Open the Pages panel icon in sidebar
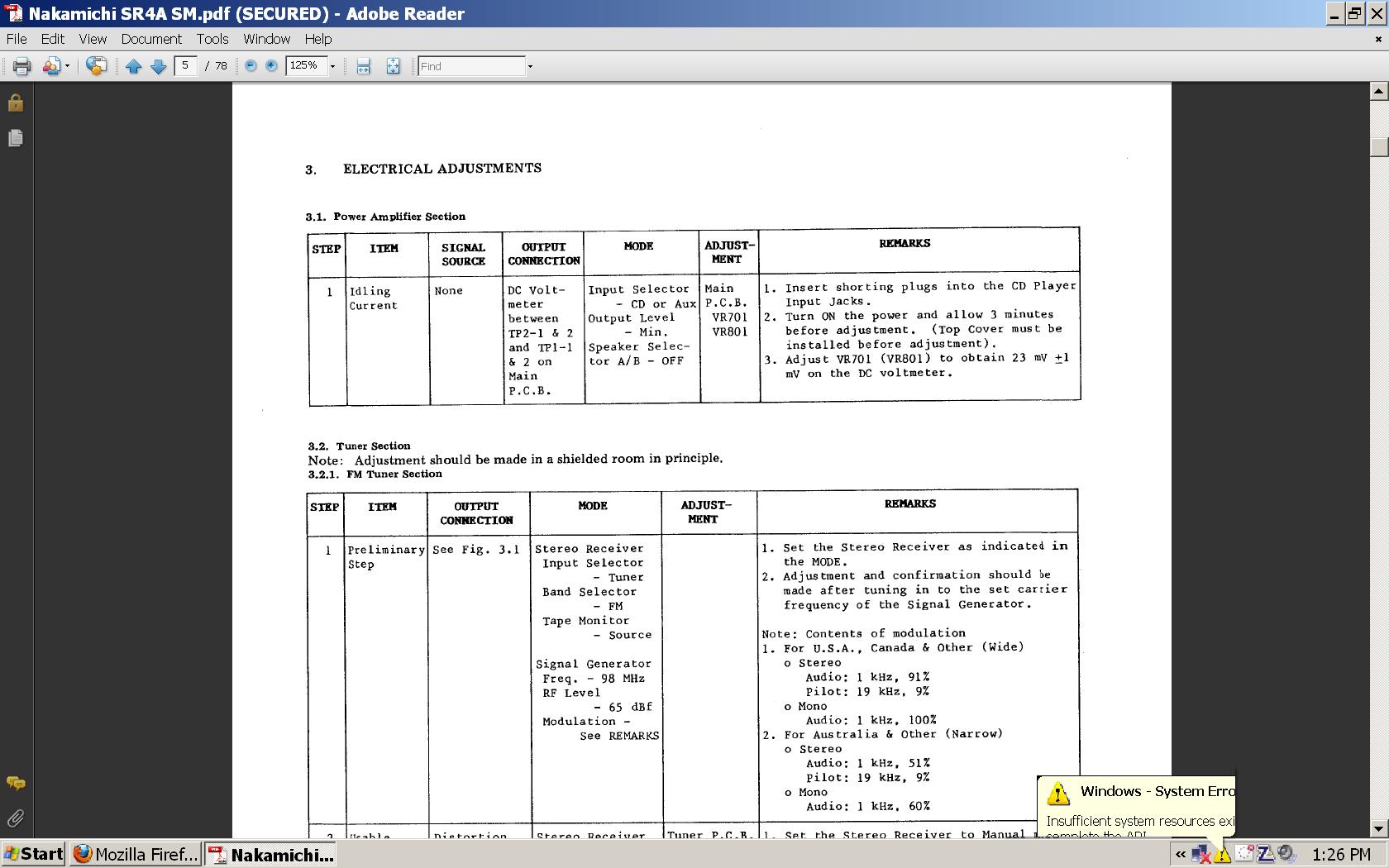Viewport: 1389px width, 868px height. coord(16,138)
